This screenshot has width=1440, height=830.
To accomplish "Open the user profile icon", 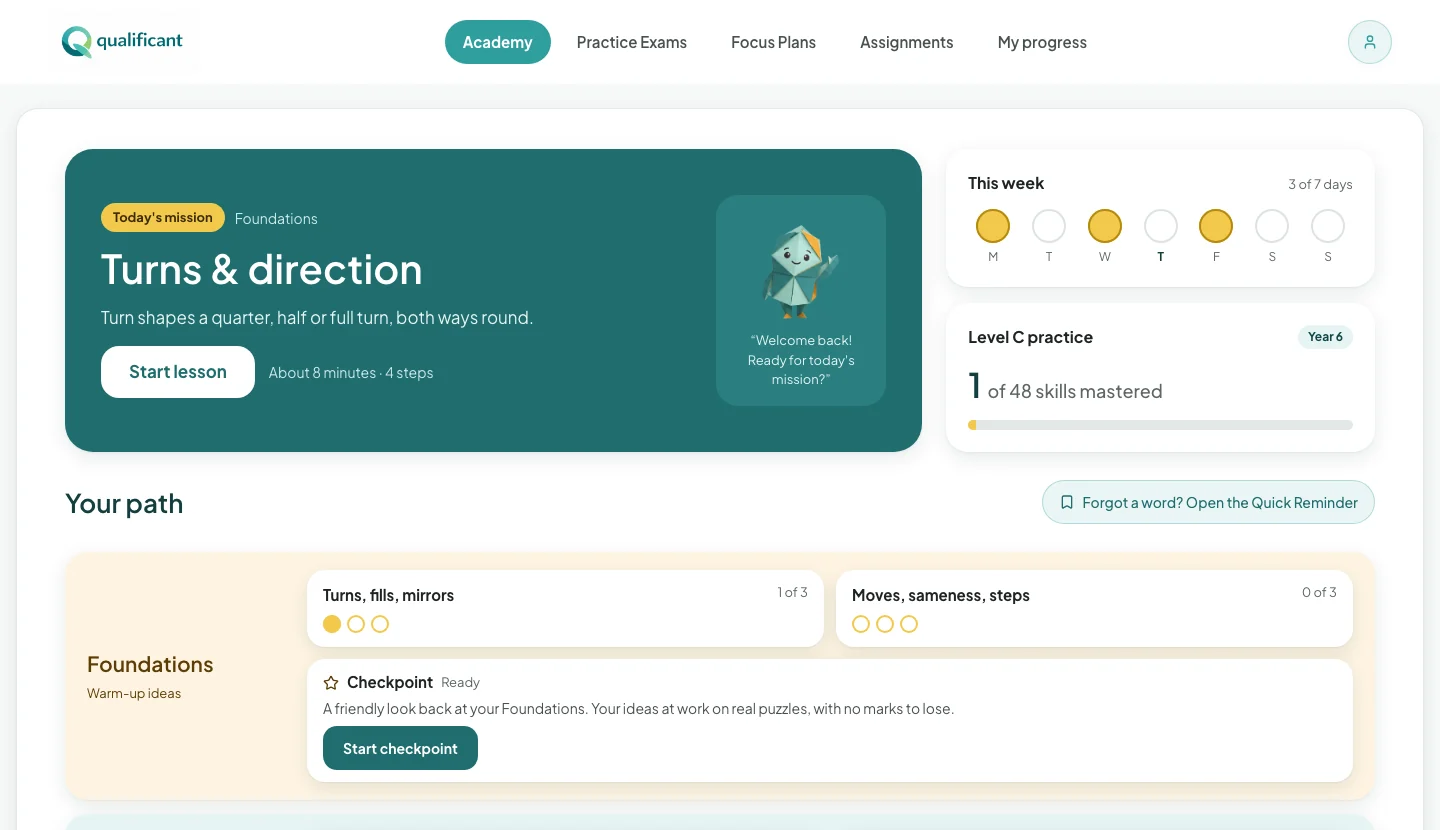I will pyautogui.click(x=1370, y=42).
